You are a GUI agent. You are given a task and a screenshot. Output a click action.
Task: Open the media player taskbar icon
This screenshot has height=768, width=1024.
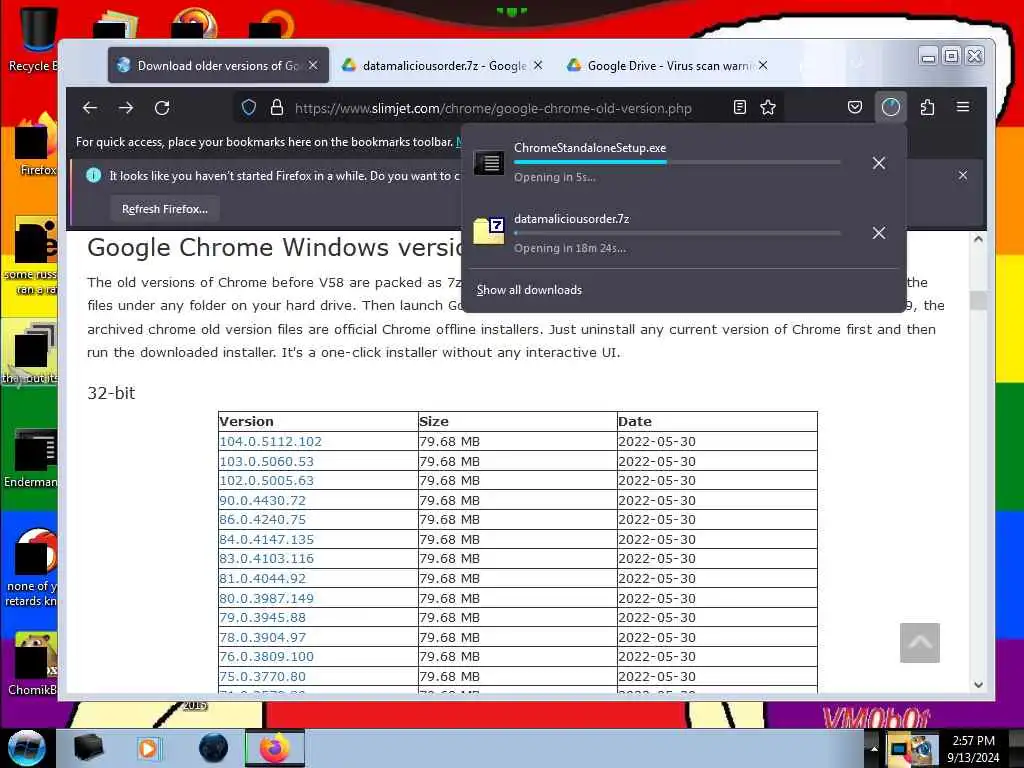coord(148,748)
